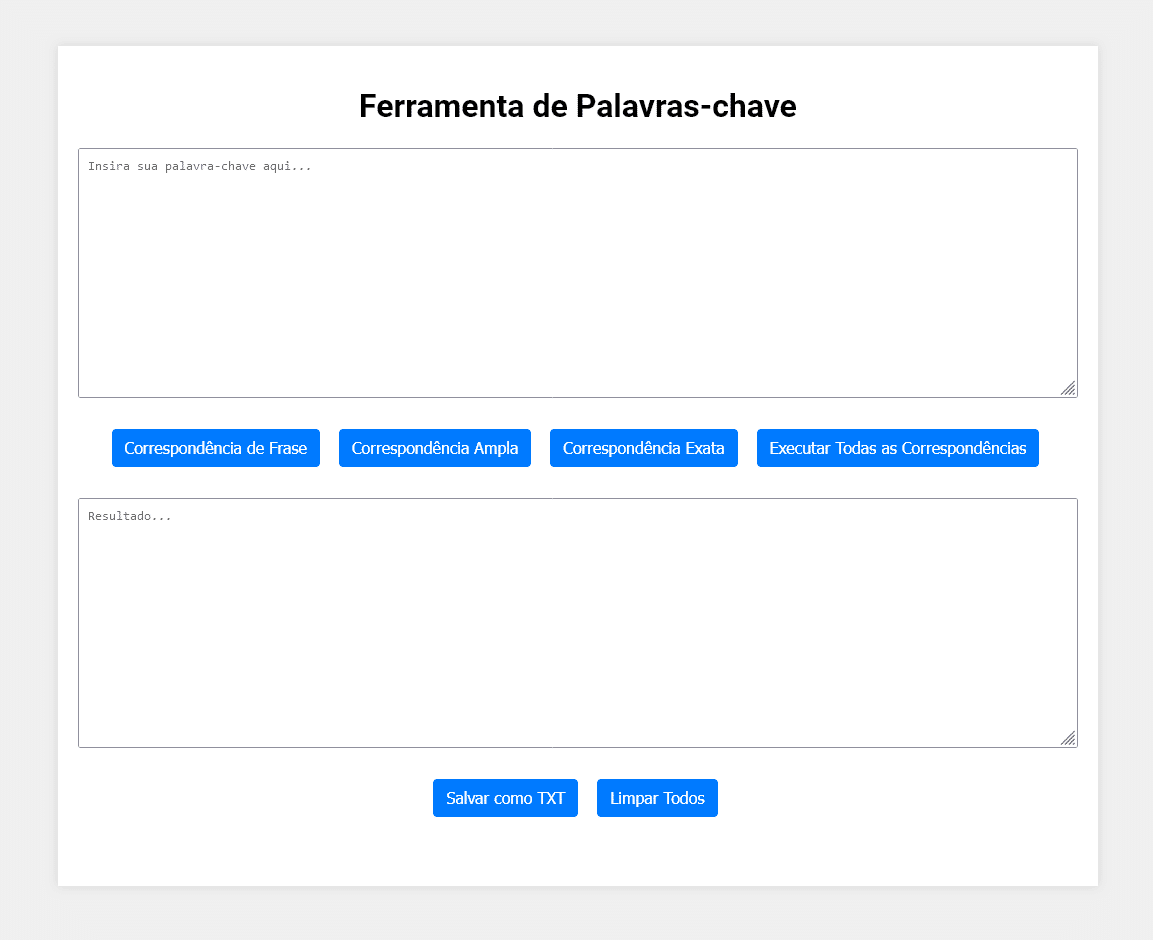This screenshot has height=940, width=1153.
Task: Click the gray page background outside the card
Action: click(x=28, y=471)
